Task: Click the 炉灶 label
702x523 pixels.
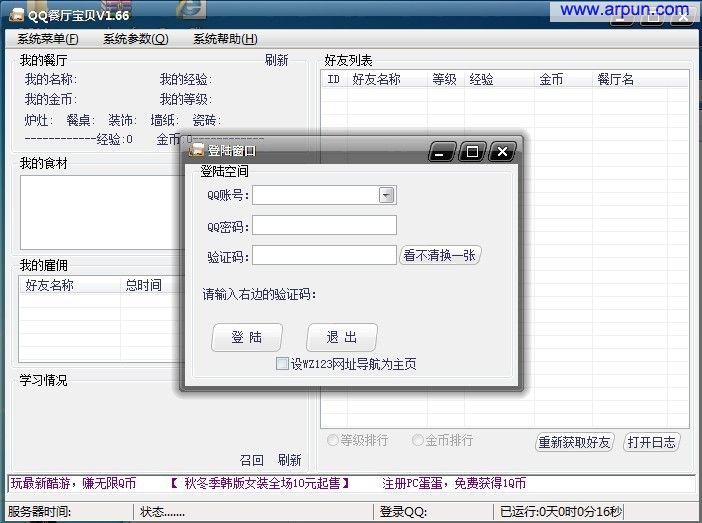Action: (x=39, y=120)
